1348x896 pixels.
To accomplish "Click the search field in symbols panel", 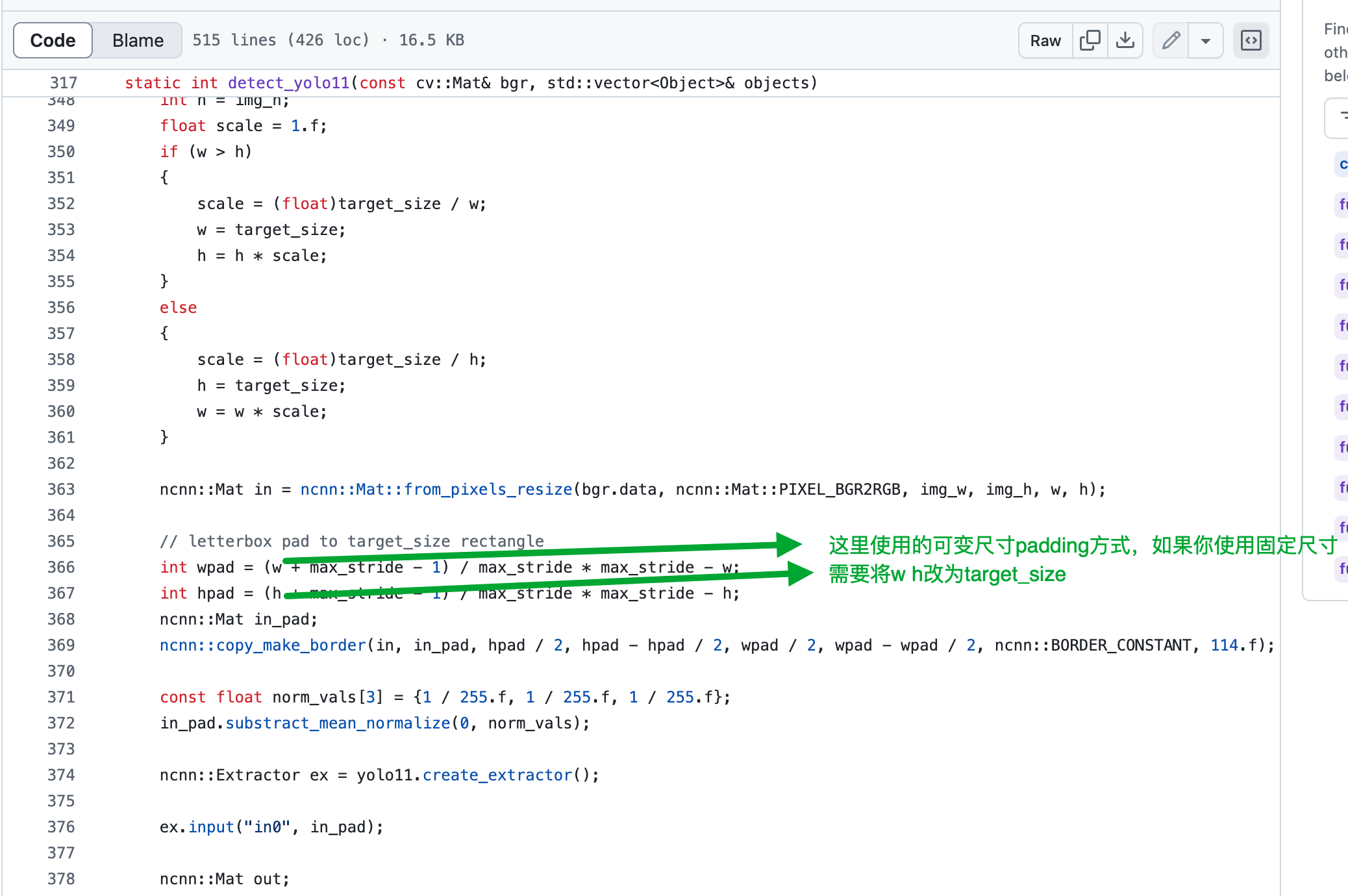I will tap(1339, 118).
